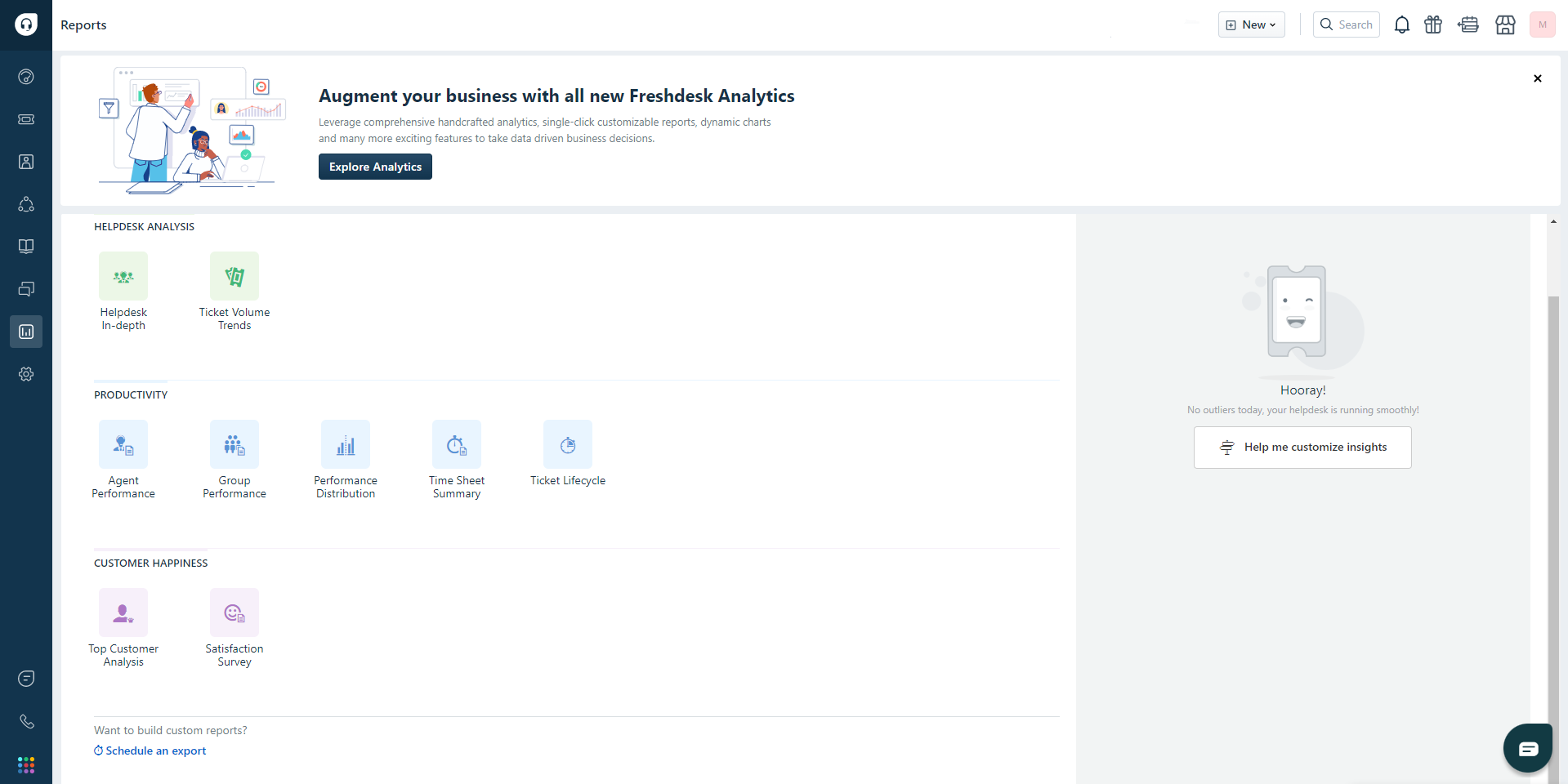Open Time Sheet Summary report
Viewport: 1568px width, 784px height.
tap(457, 460)
